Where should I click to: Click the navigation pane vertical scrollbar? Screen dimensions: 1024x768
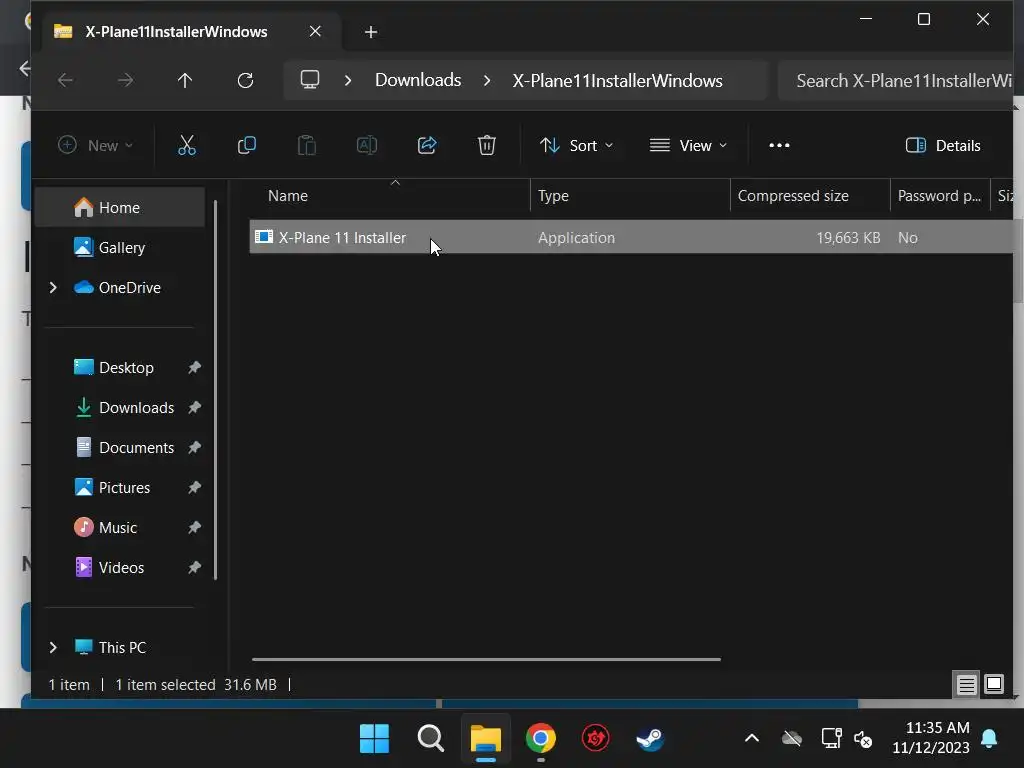point(215,390)
